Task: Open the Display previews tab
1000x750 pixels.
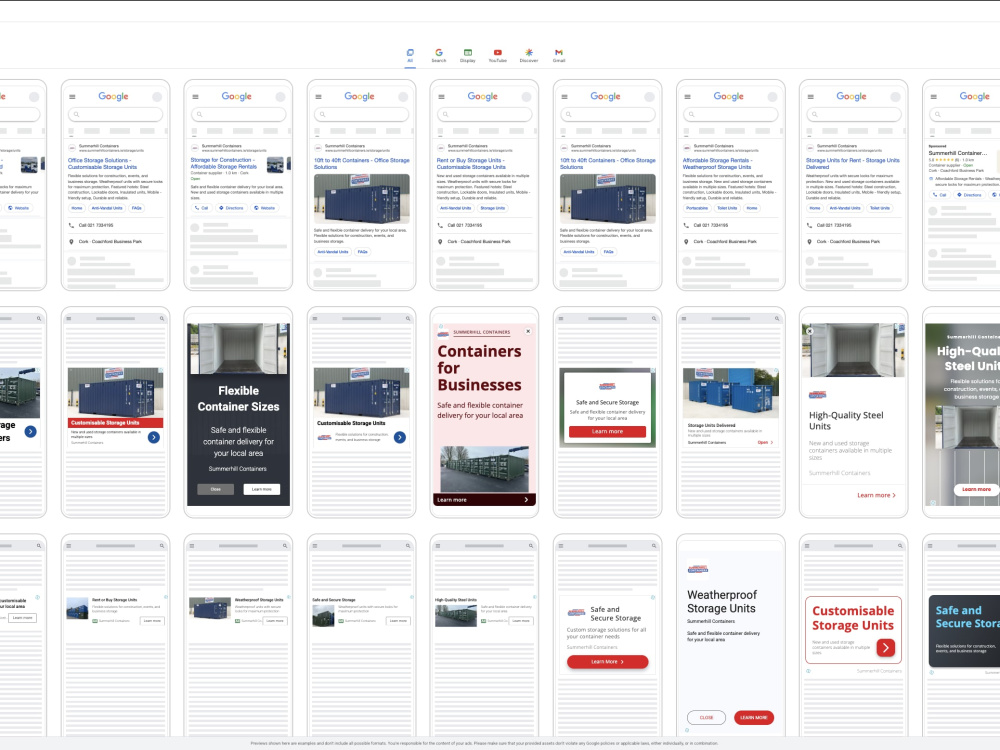Action: pyautogui.click(x=468, y=55)
